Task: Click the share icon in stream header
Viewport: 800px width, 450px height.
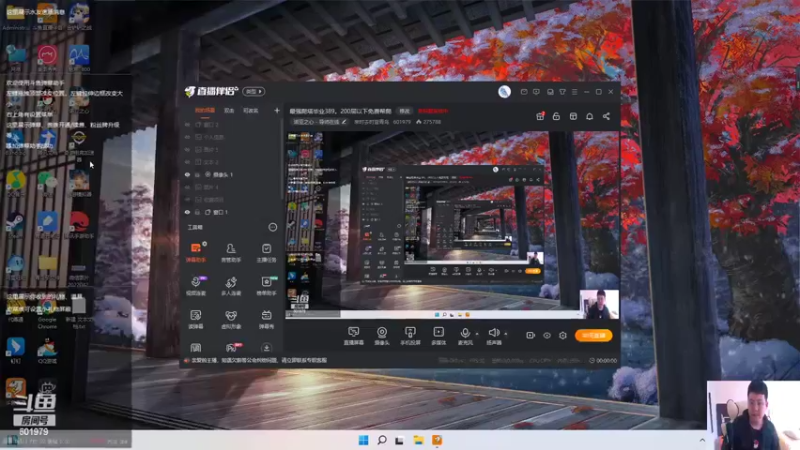Action: [606, 116]
